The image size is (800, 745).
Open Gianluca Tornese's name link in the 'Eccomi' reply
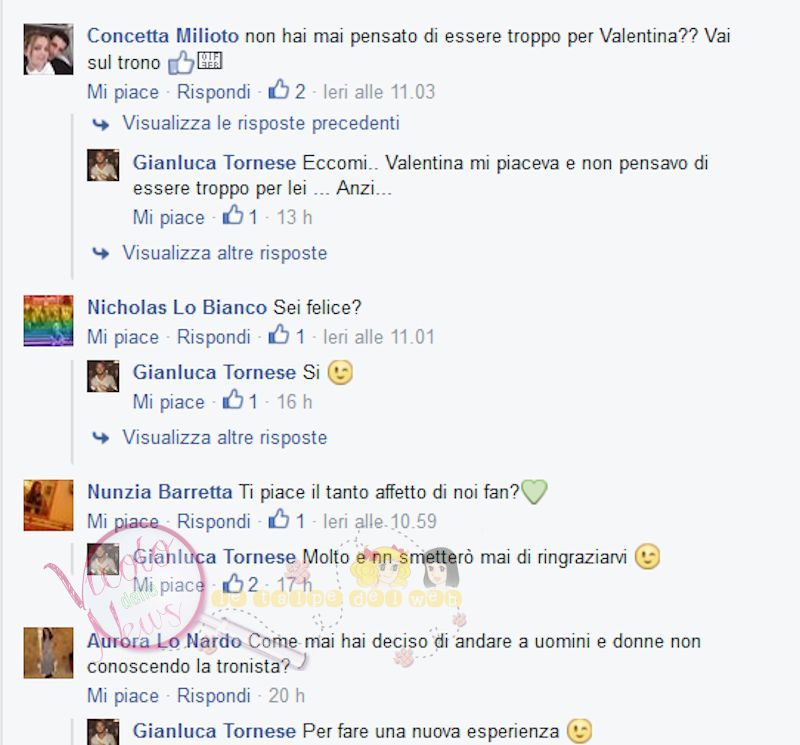pos(214,163)
